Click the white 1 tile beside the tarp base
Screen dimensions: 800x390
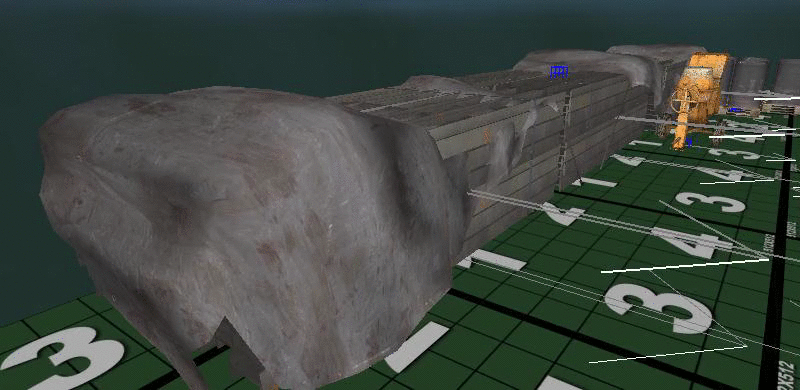[x=417, y=346]
